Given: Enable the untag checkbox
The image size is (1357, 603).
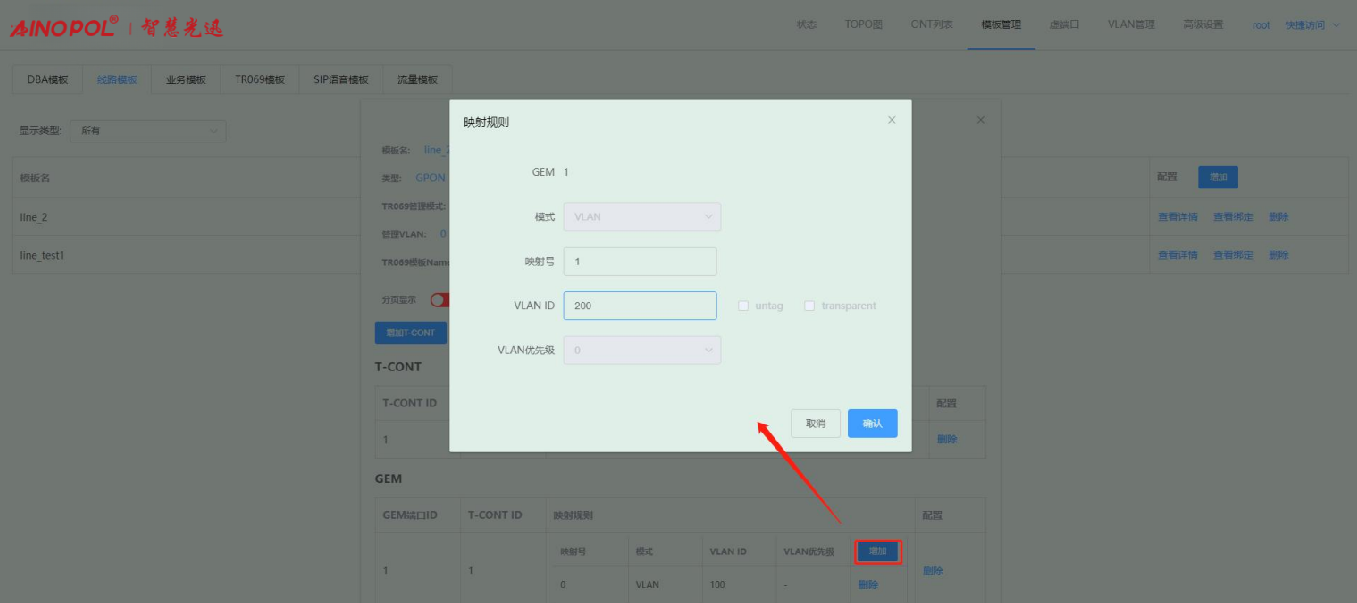Looking at the screenshot, I should pyautogui.click(x=743, y=306).
